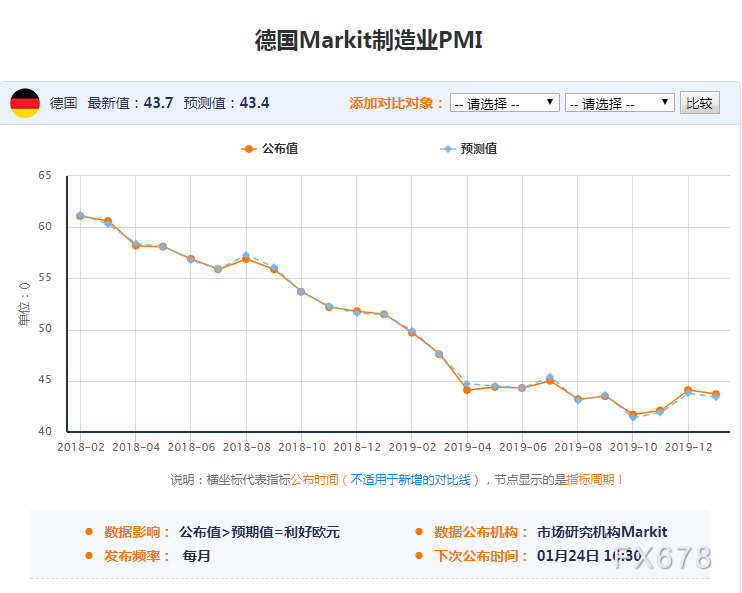
Task: Click the last published data point on chart
Action: (x=716, y=394)
